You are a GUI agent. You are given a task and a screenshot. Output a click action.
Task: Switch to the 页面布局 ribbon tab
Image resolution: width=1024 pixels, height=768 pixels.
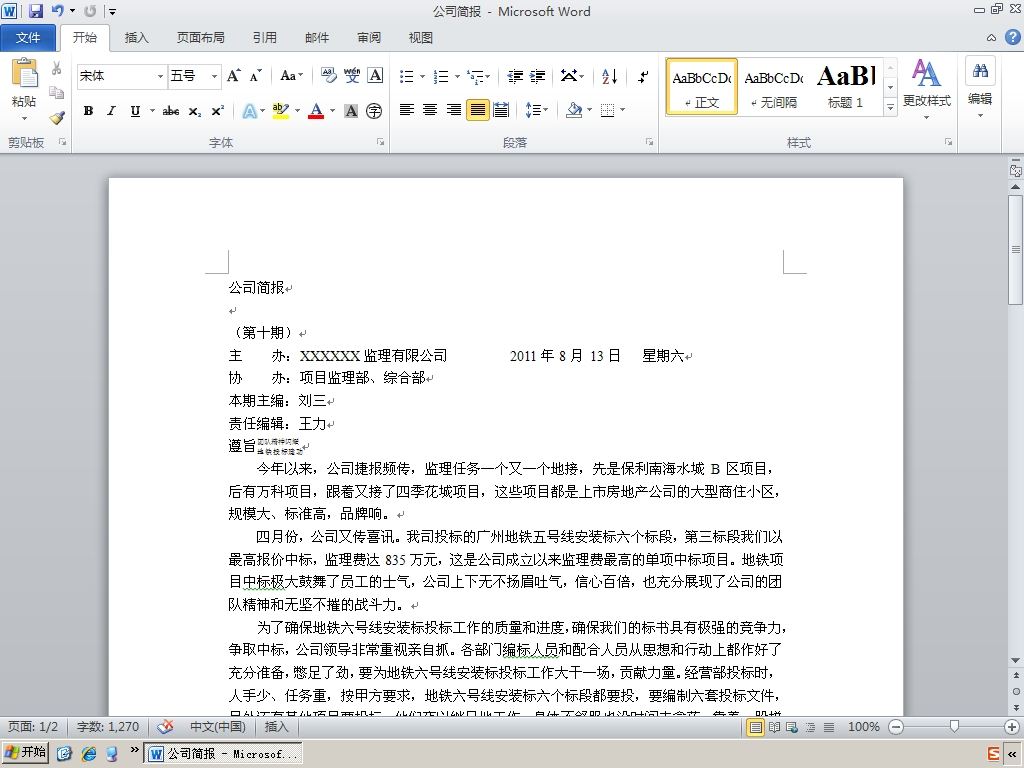[200, 38]
